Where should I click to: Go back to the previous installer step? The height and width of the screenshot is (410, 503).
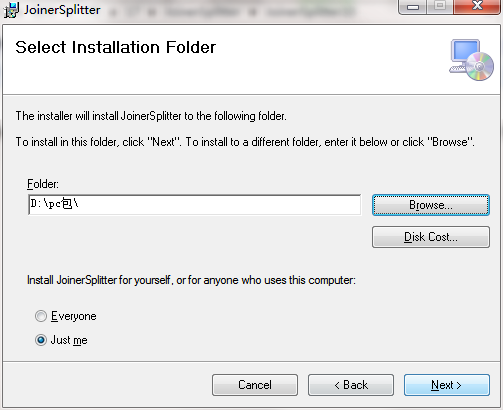[351, 385]
